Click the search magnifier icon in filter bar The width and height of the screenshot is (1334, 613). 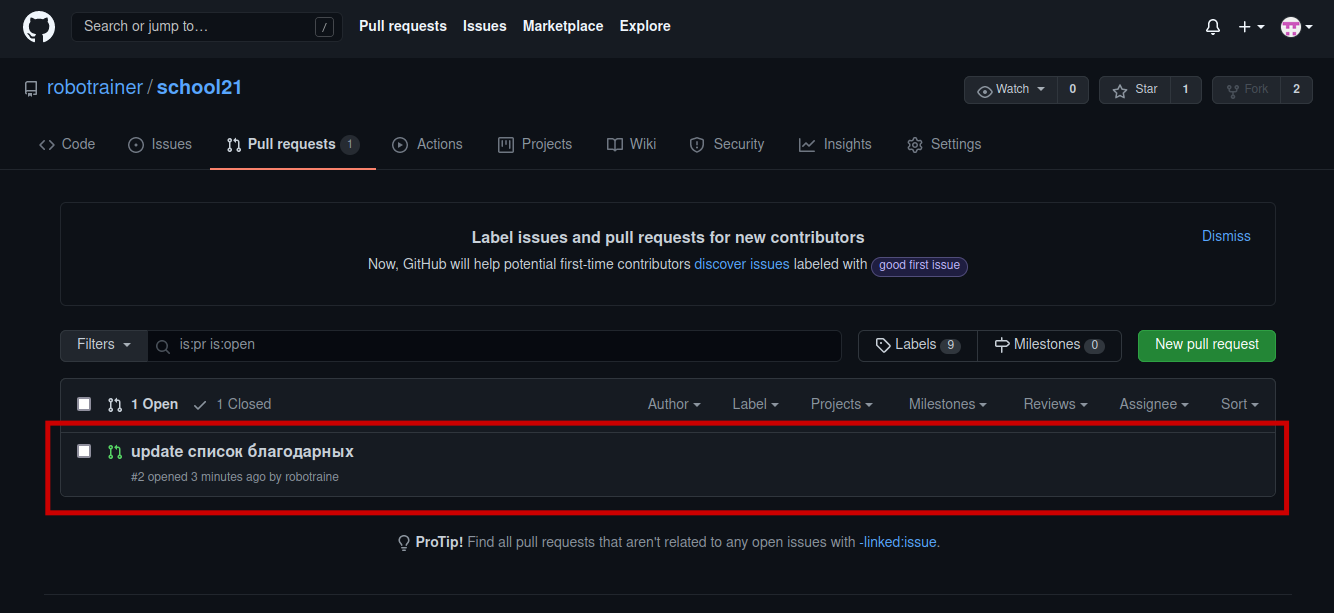coord(163,346)
